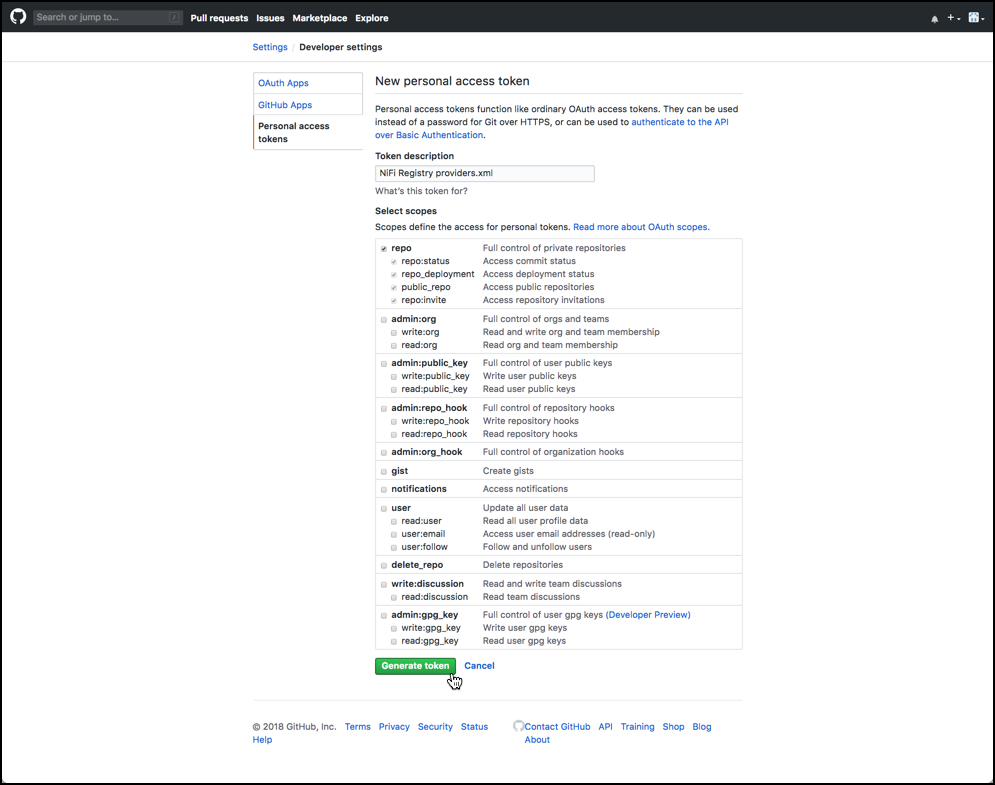The image size is (995, 785).
Task: Click Cancel to abort token creation
Action: click(x=479, y=665)
